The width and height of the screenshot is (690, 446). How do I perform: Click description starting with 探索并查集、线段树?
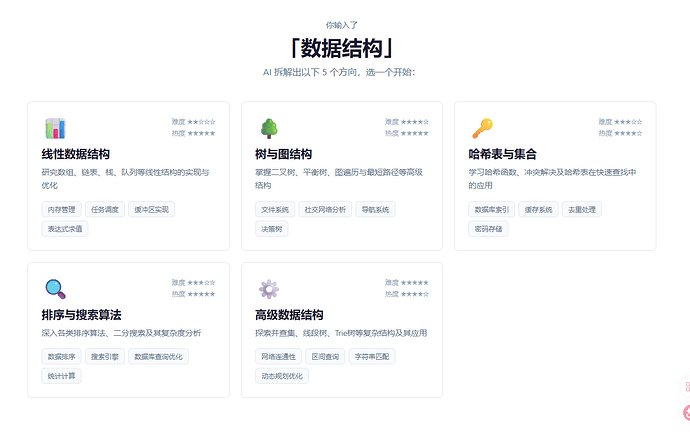(x=341, y=333)
